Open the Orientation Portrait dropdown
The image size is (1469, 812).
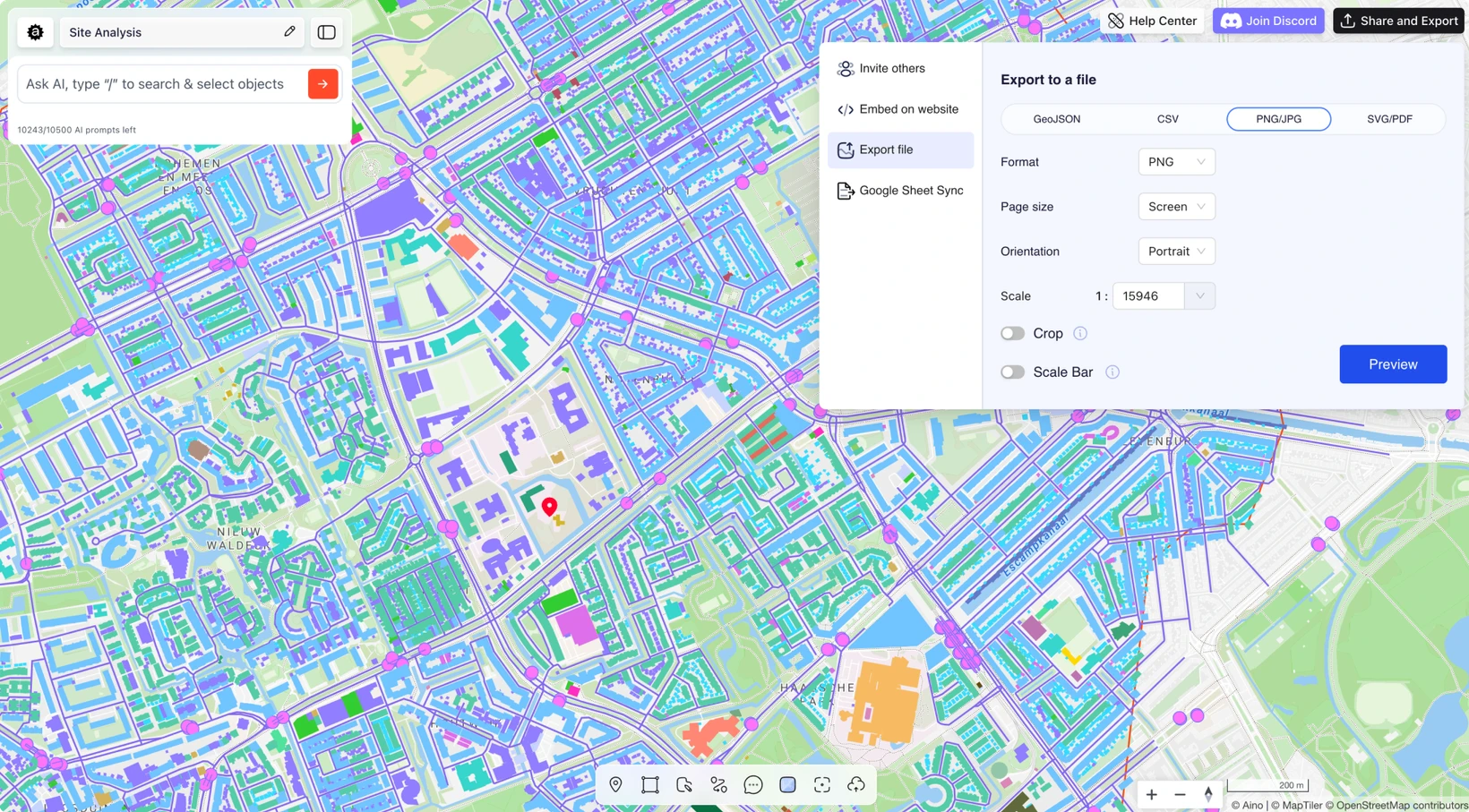1176,252
